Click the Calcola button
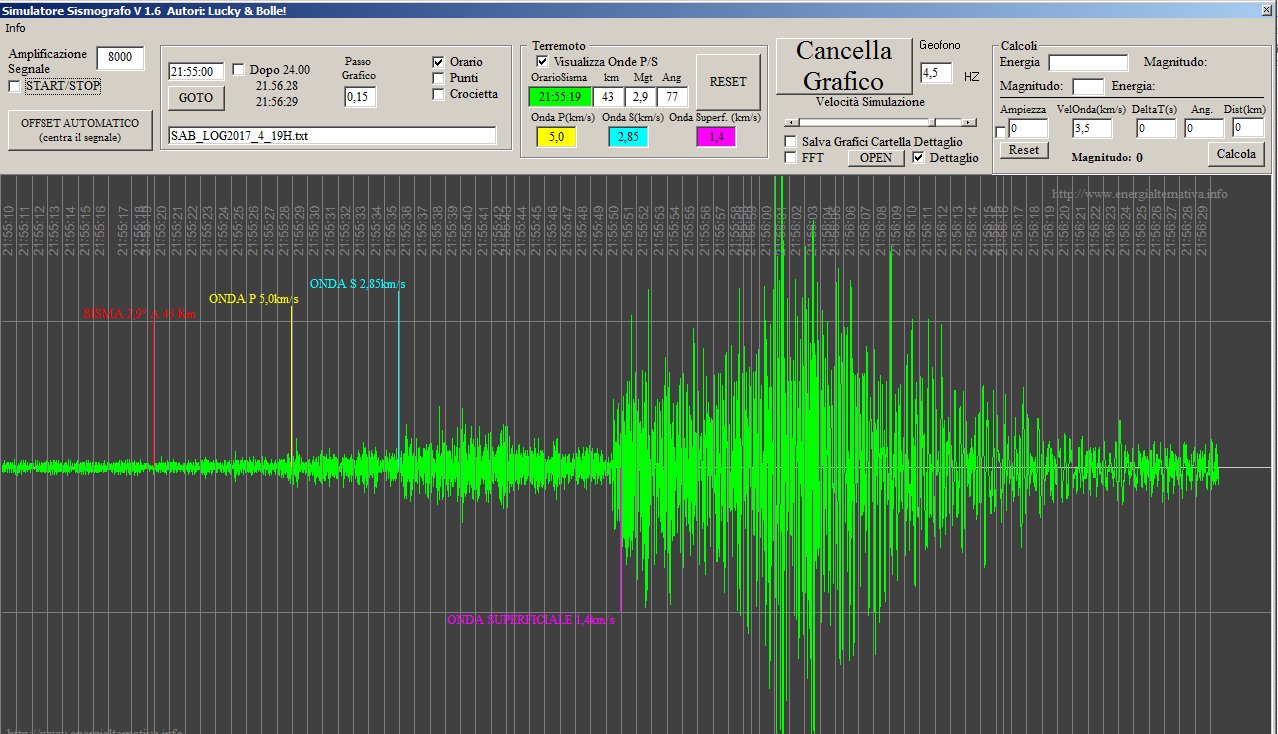 pyautogui.click(x=1236, y=154)
